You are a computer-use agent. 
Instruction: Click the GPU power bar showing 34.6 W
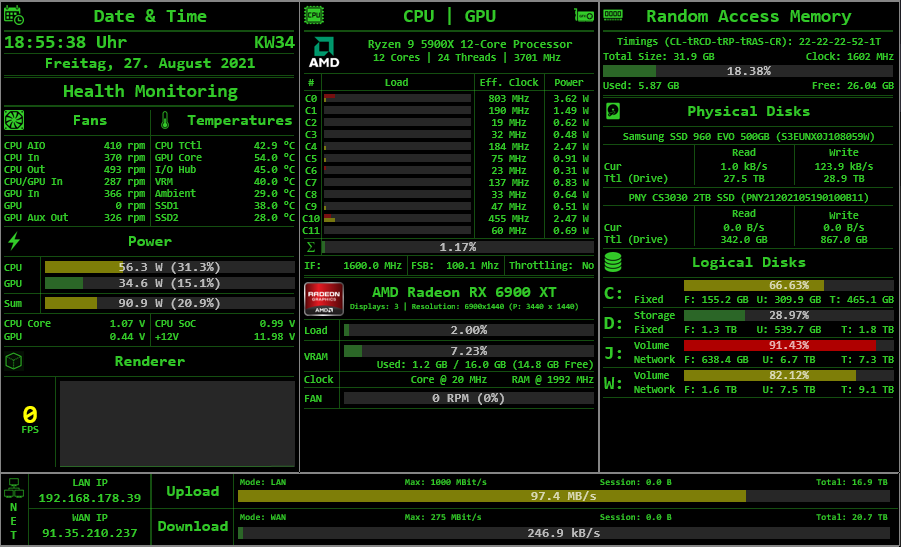[170, 283]
